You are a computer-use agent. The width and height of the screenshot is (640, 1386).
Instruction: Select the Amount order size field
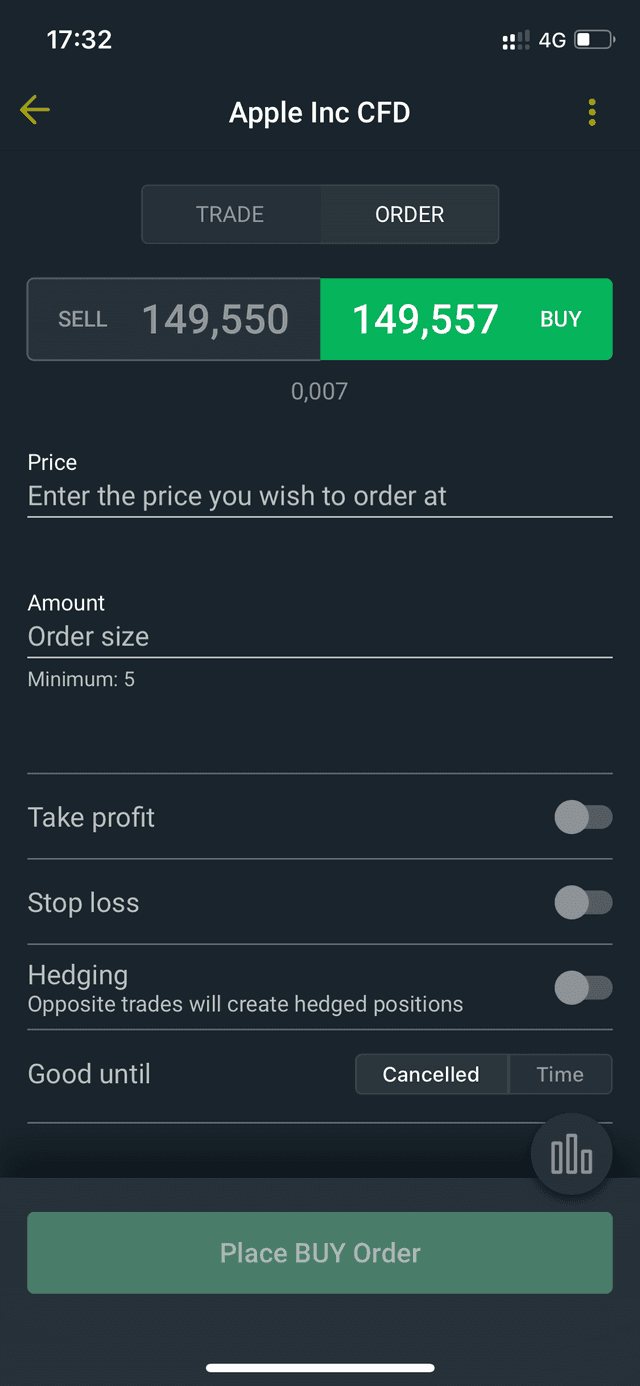click(320, 636)
